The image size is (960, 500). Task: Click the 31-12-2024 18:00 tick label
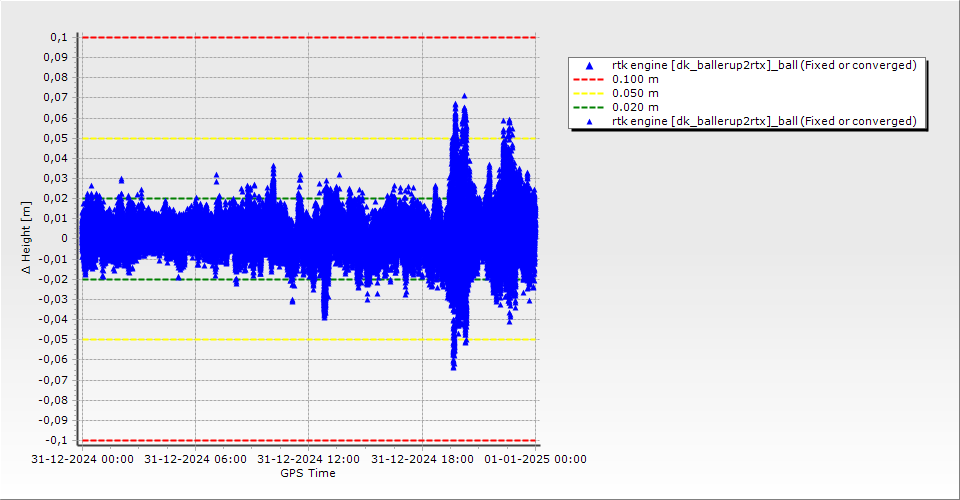[421, 460]
